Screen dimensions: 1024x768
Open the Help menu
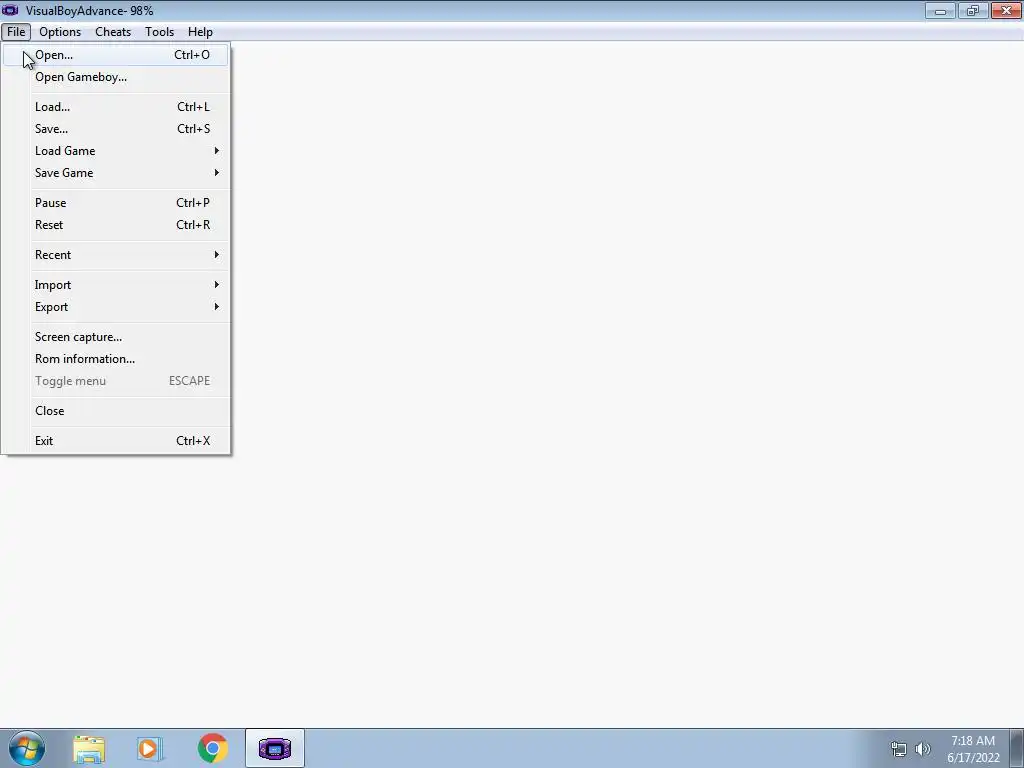click(x=200, y=32)
